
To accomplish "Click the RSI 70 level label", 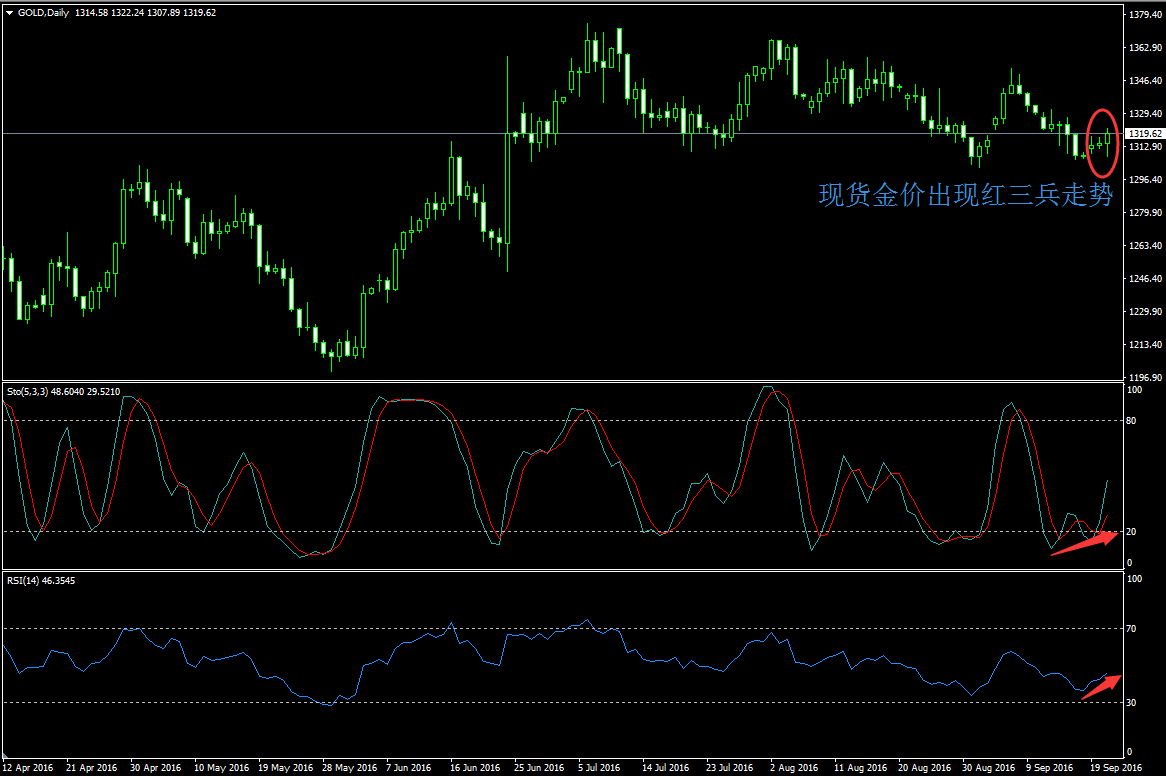I will coord(1131,629).
